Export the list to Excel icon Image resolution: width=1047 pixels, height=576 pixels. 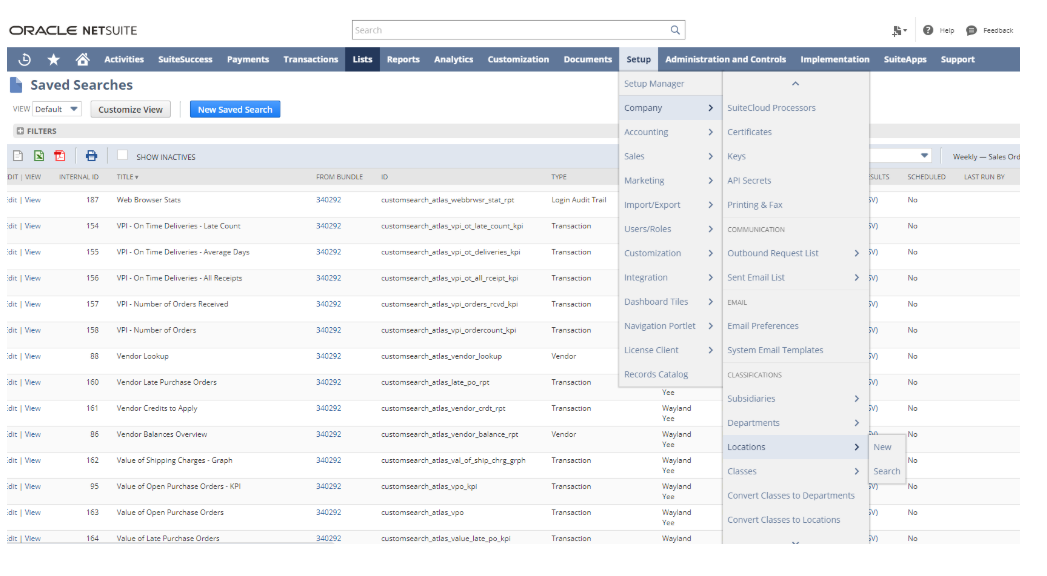39,156
